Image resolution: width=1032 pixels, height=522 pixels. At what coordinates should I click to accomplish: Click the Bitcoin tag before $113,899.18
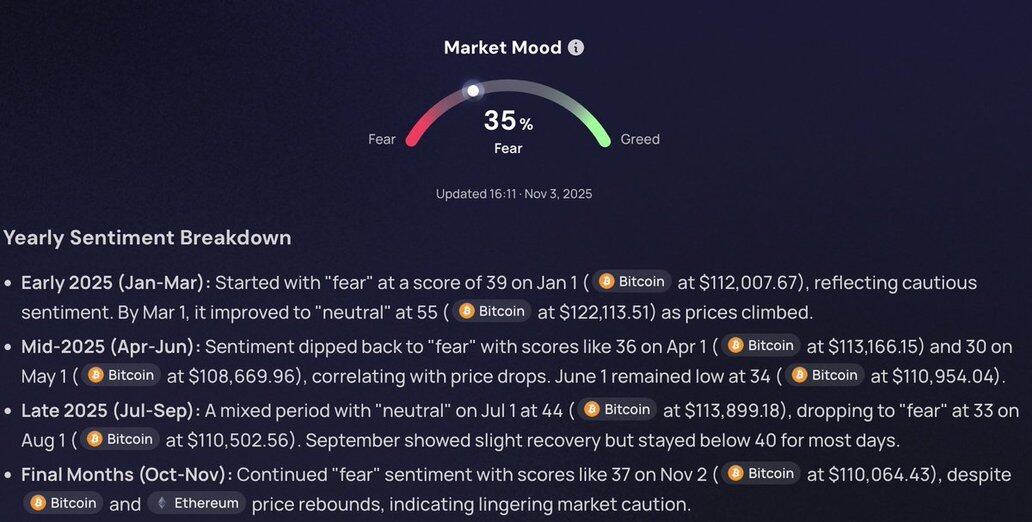pyautogui.click(x=617, y=409)
